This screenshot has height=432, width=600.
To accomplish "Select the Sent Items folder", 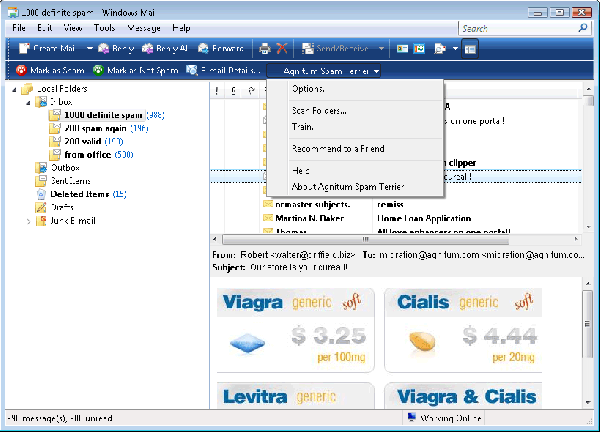I will click(x=63, y=181).
